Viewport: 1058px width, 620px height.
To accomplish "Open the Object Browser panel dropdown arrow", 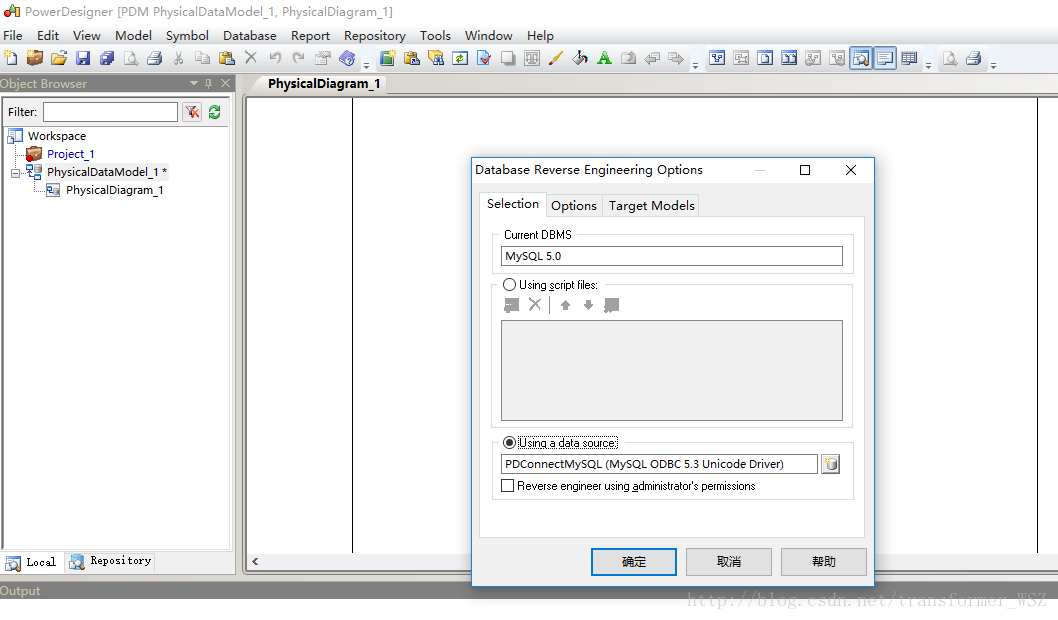I will click(x=194, y=83).
